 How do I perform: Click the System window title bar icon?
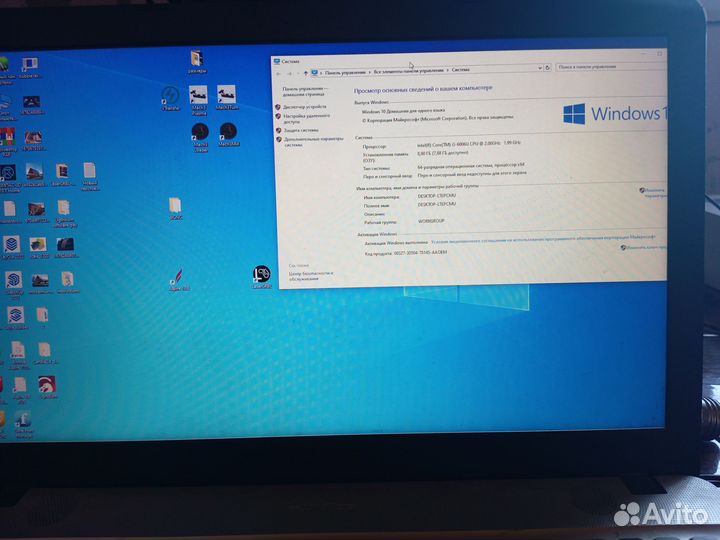(x=277, y=61)
